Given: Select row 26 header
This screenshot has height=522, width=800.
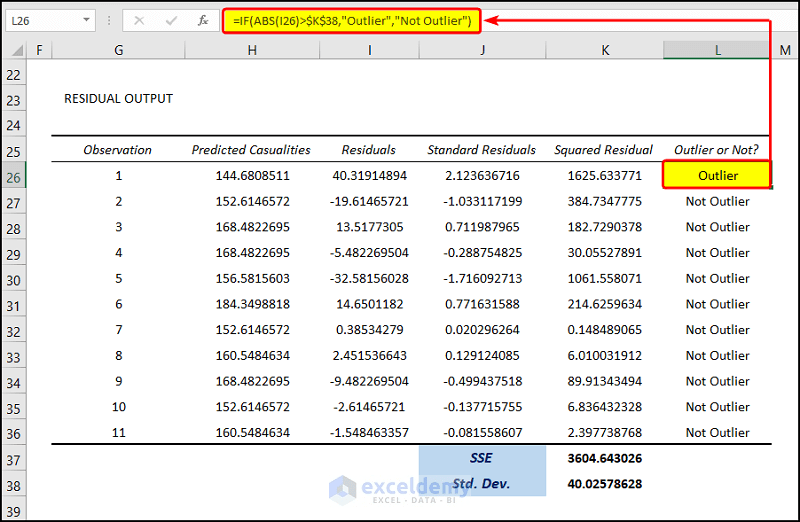Looking at the screenshot, I should 13,178.
